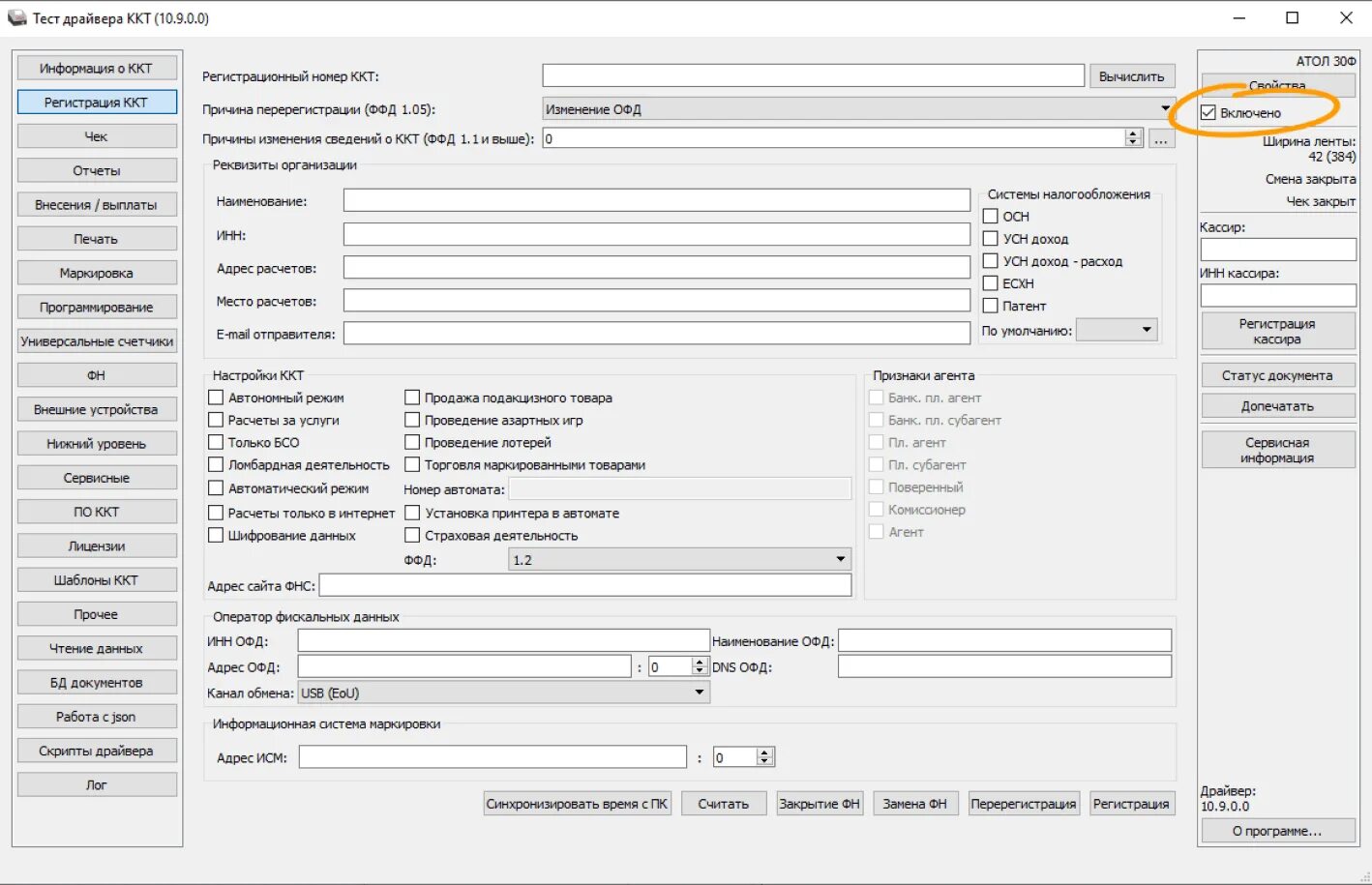
Task: Open the ФН section
Action: (x=97, y=375)
